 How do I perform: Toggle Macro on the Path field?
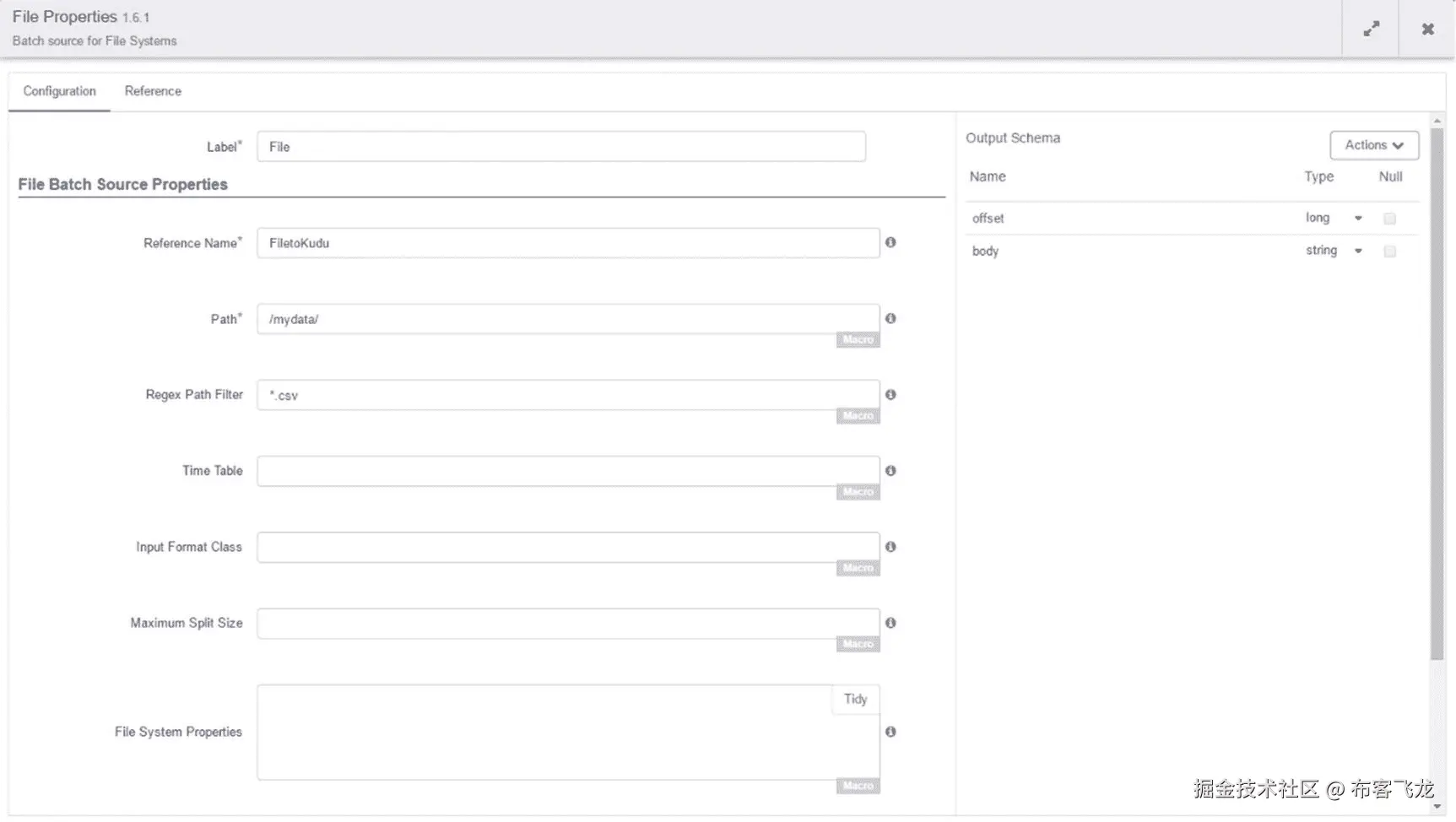pos(858,339)
